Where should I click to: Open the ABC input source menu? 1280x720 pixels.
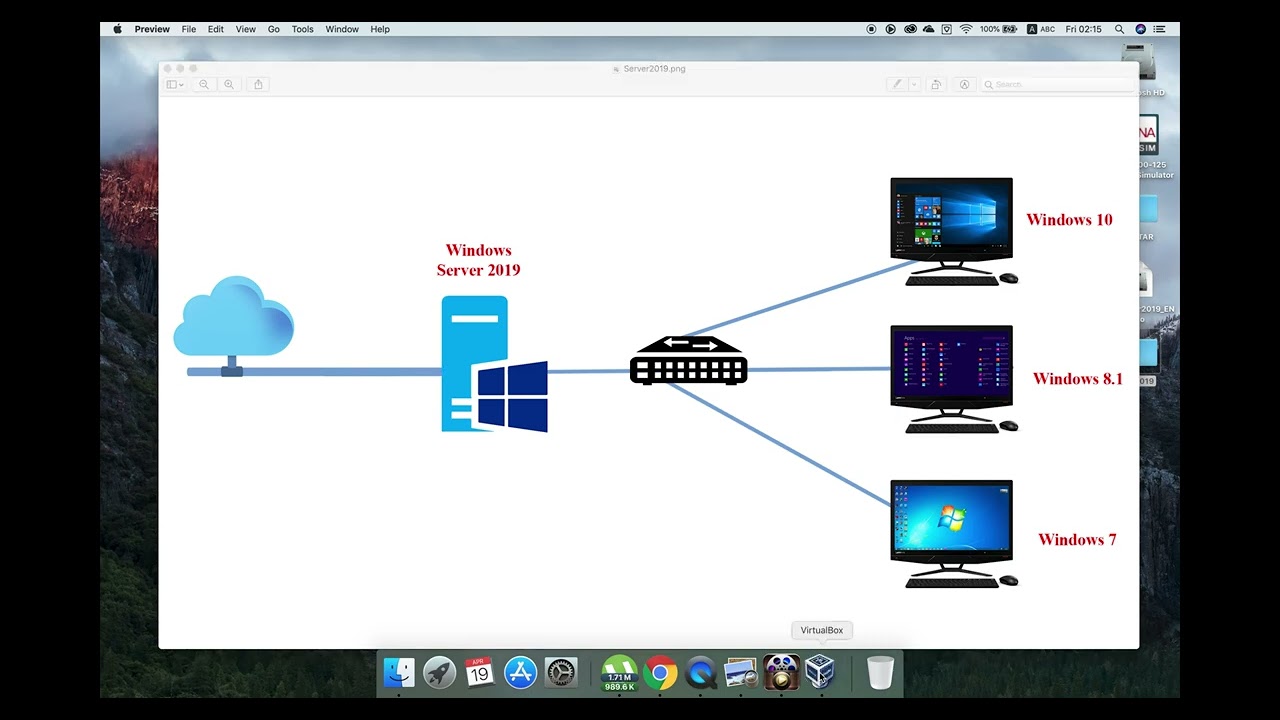coord(1041,29)
